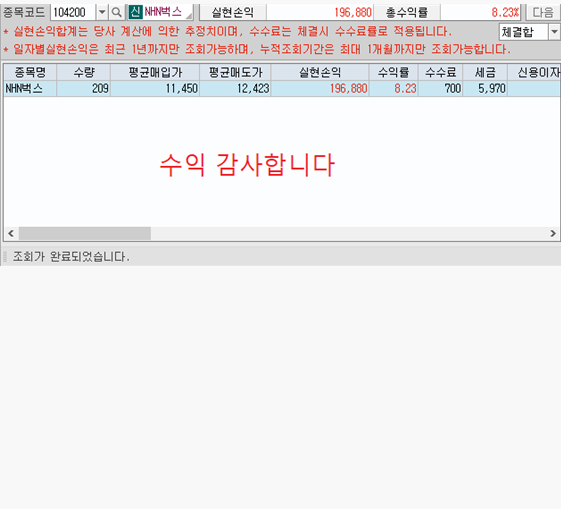Click the 수수료 column header
This screenshot has height=509, width=561.
[x=440, y=73]
